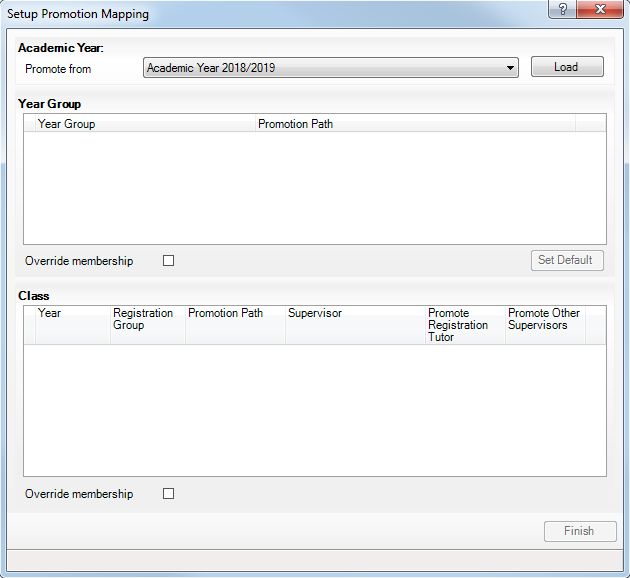Select Promotion Path header in Class table

235,325
